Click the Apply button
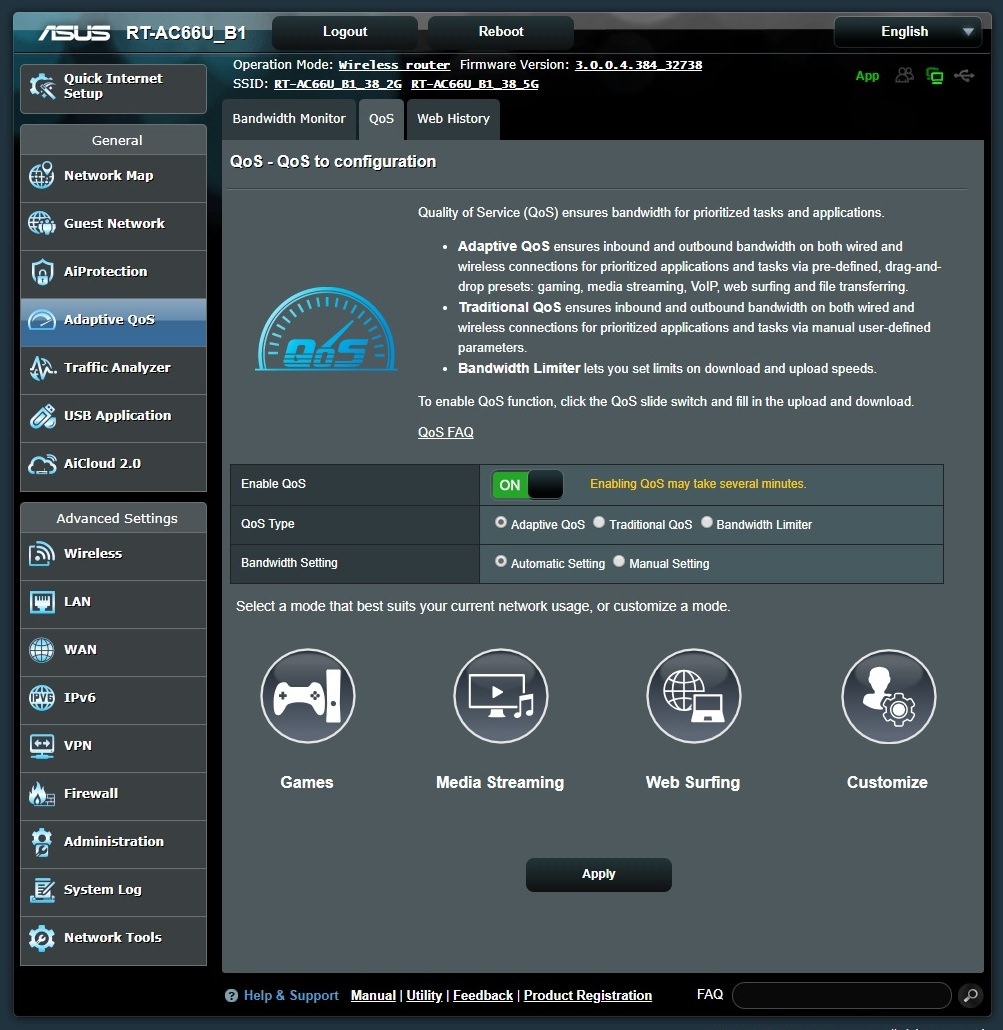 pyautogui.click(x=598, y=874)
